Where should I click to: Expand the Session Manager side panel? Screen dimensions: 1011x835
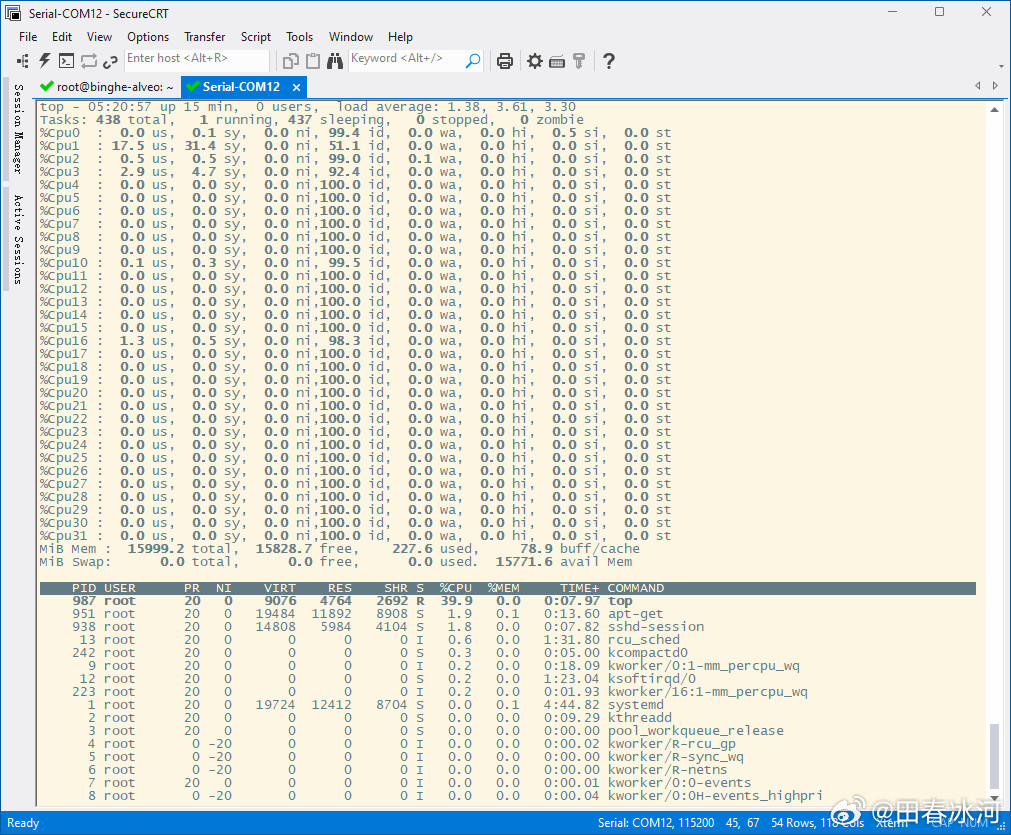point(18,129)
